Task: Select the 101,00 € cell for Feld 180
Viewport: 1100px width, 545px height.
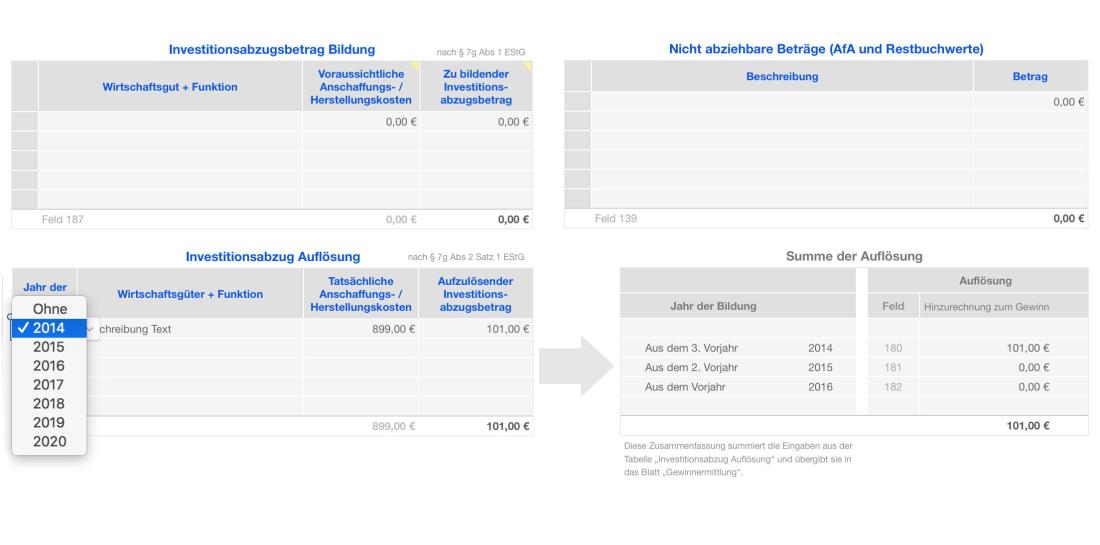Action: [989, 348]
